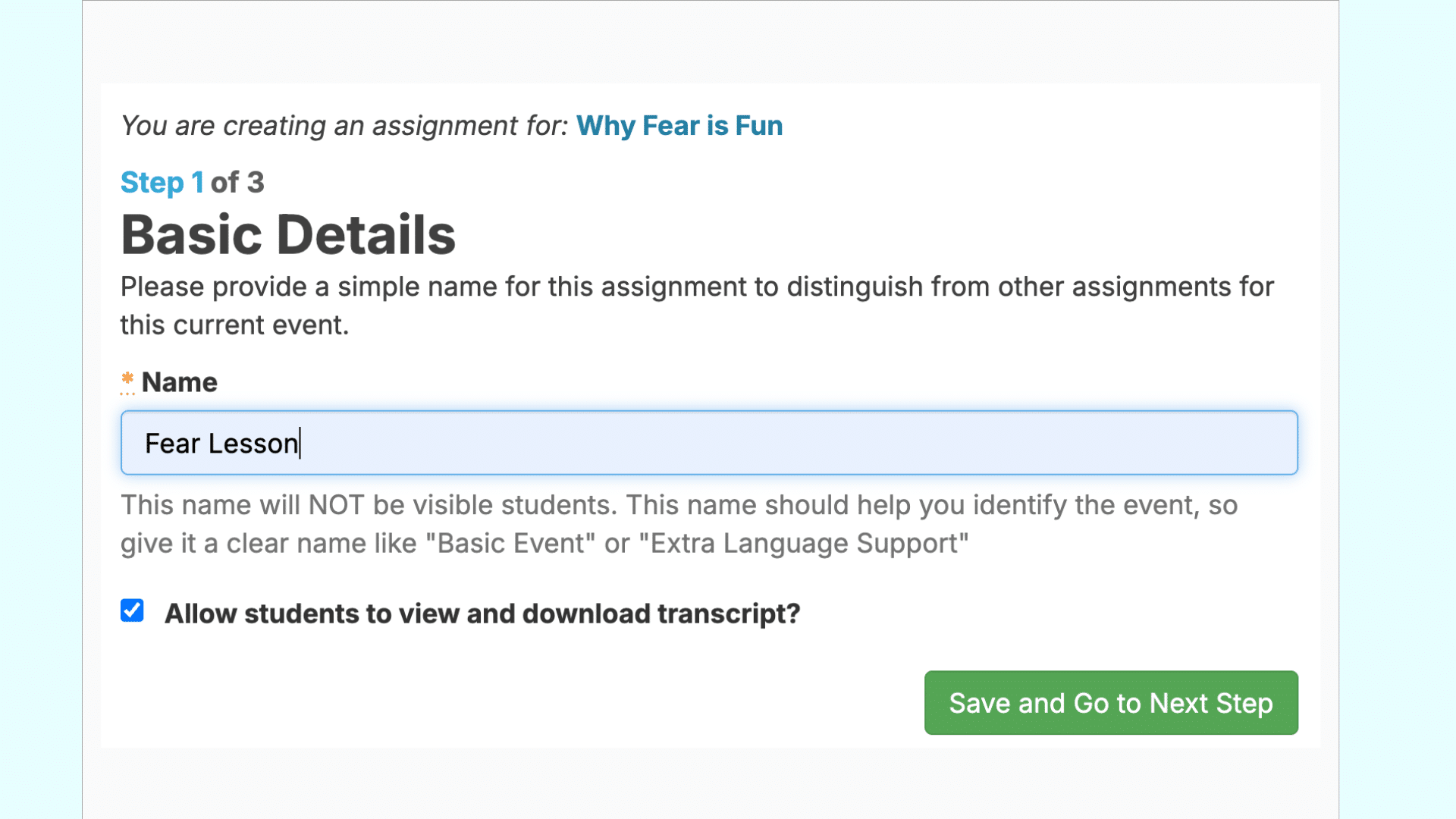Click the Allow students transcript label text
Viewport: 1456px width, 819px height.
pyautogui.click(x=482, y=613)
